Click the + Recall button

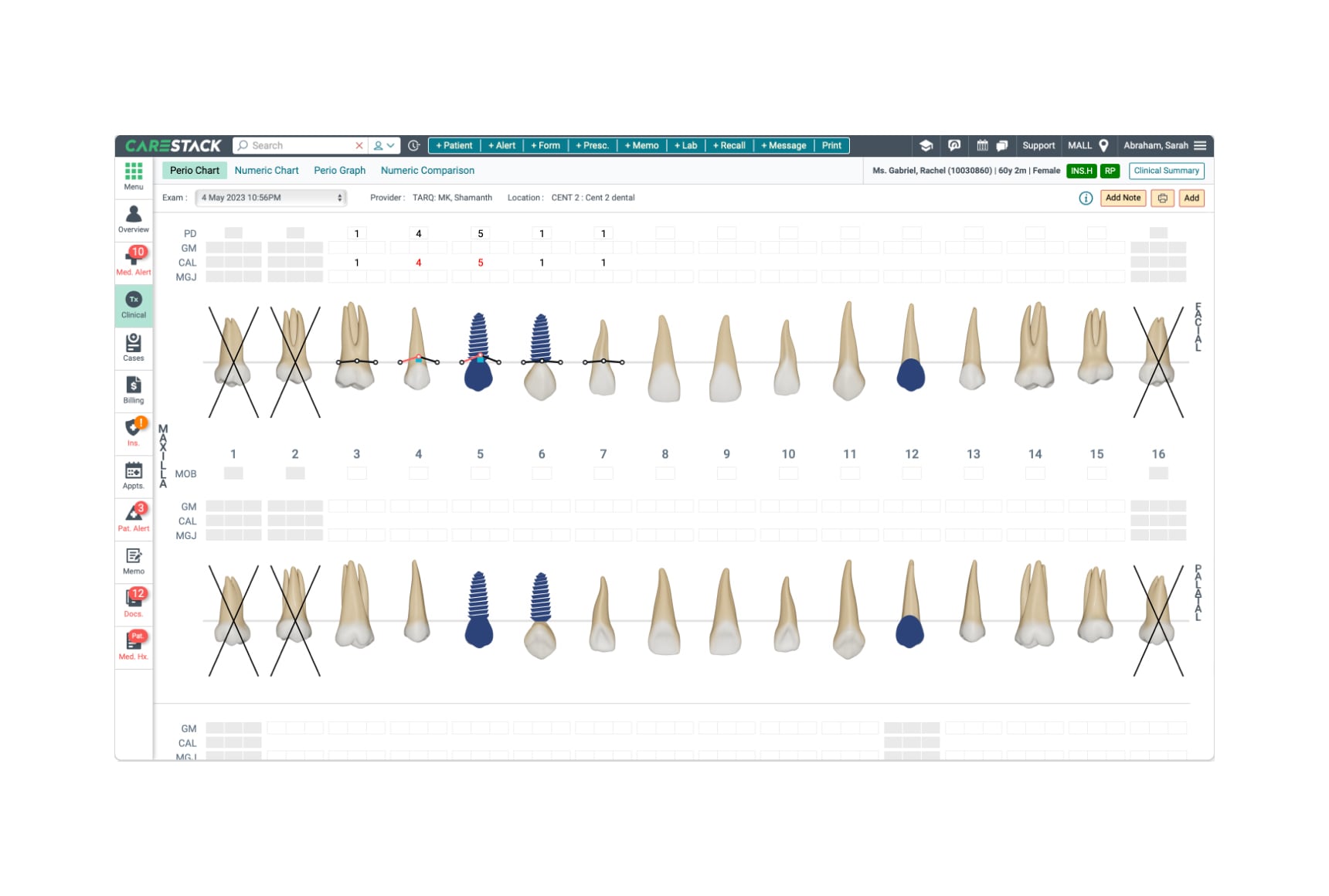(x=729, y=145)
